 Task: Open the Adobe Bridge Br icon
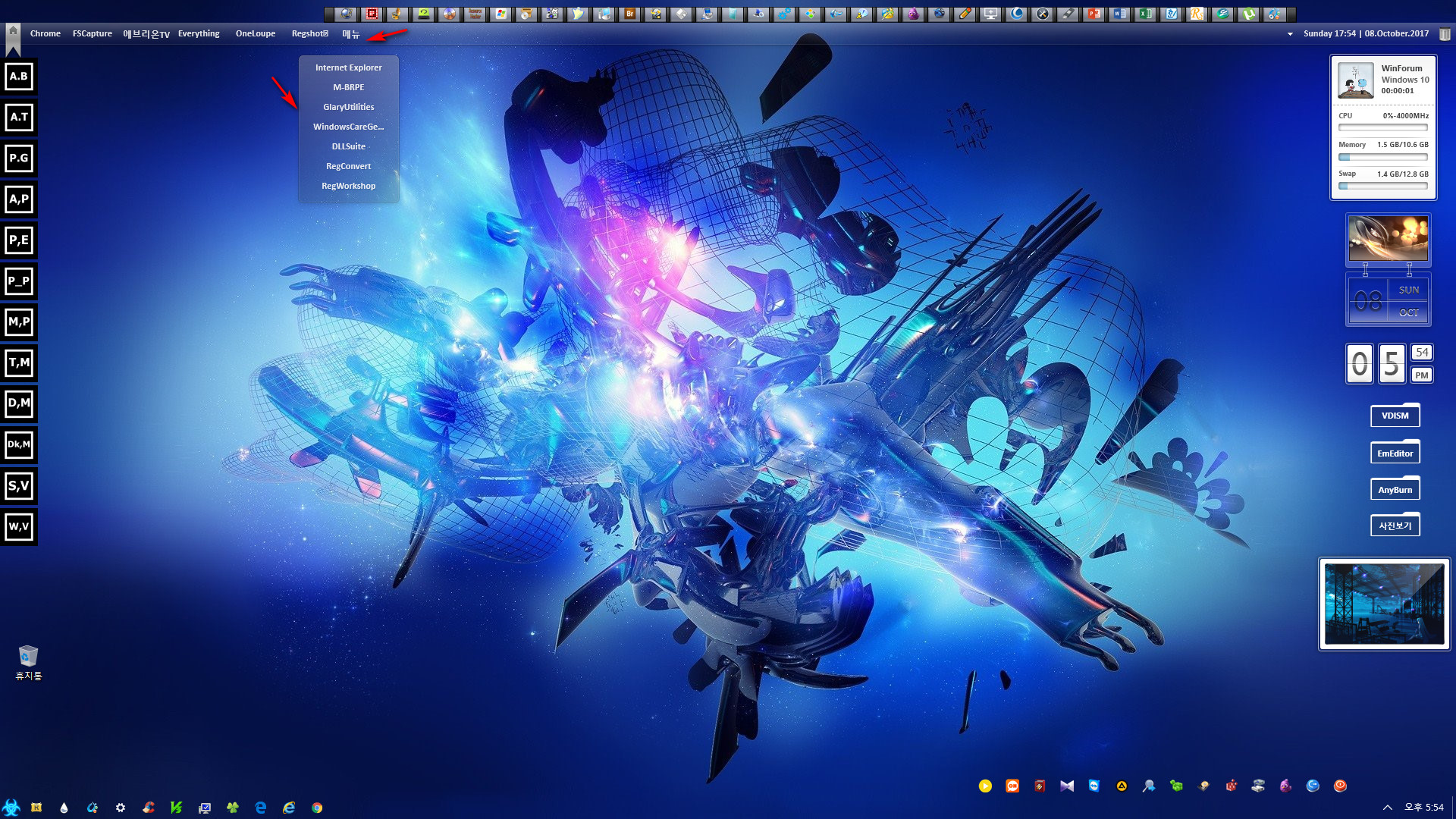pos(630,14)
